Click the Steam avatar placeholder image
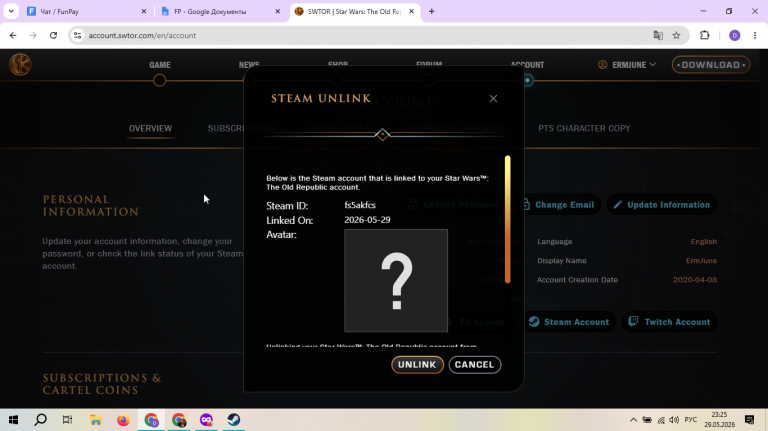The height and width of the screenshot is (431, 768). tap(396, 281)
